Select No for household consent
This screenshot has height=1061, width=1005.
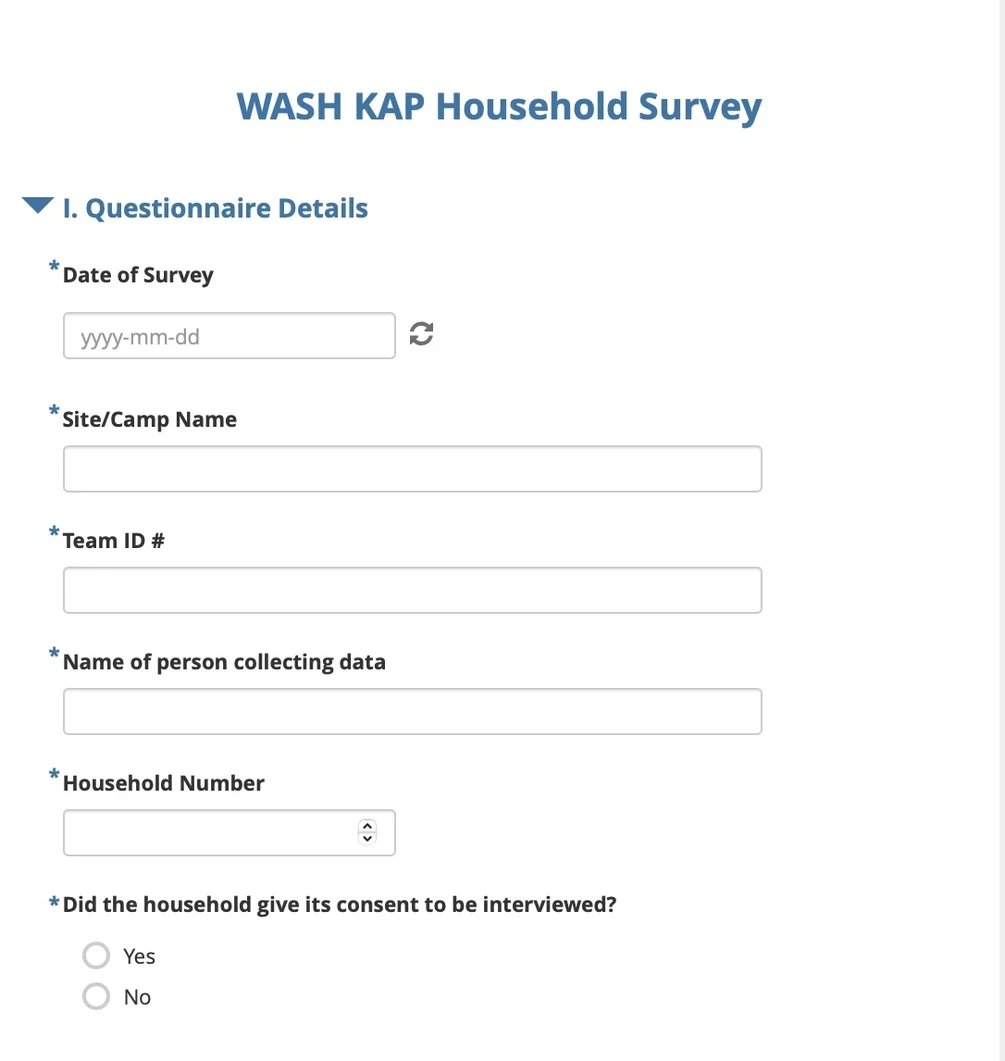96,997
